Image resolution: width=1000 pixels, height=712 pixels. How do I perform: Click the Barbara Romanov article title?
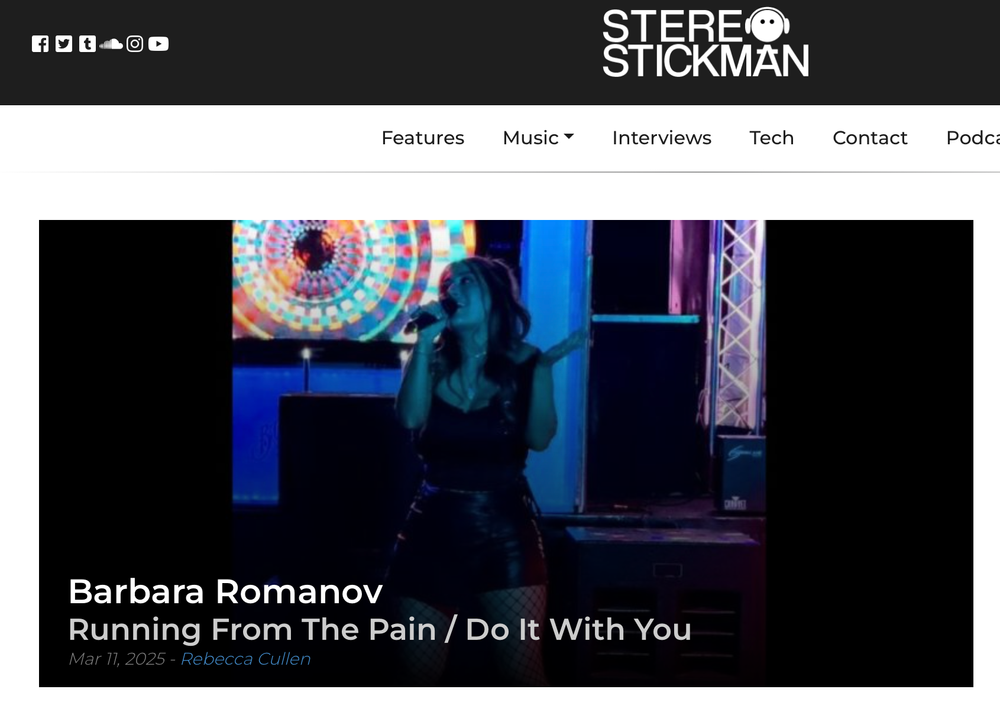(x=226, y=591)
